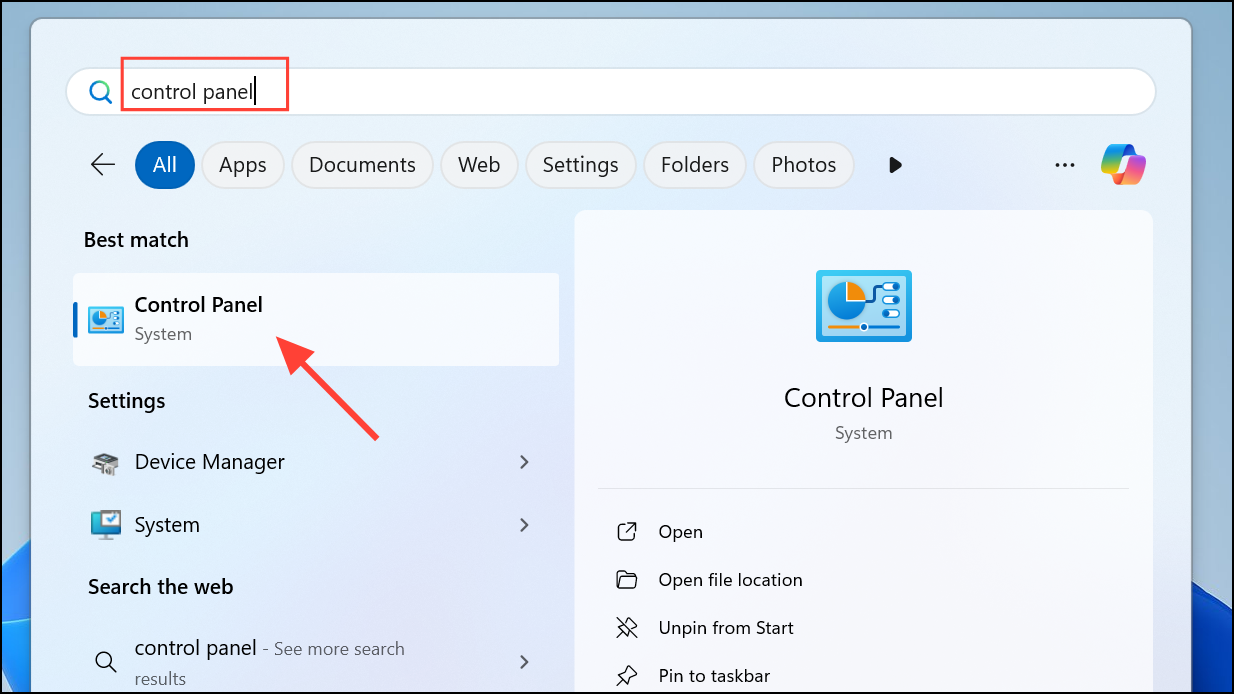The width and height of the screenshot is (1234, 694).
Task: Click the Device Manager icon
Action: tap(106, 462)
